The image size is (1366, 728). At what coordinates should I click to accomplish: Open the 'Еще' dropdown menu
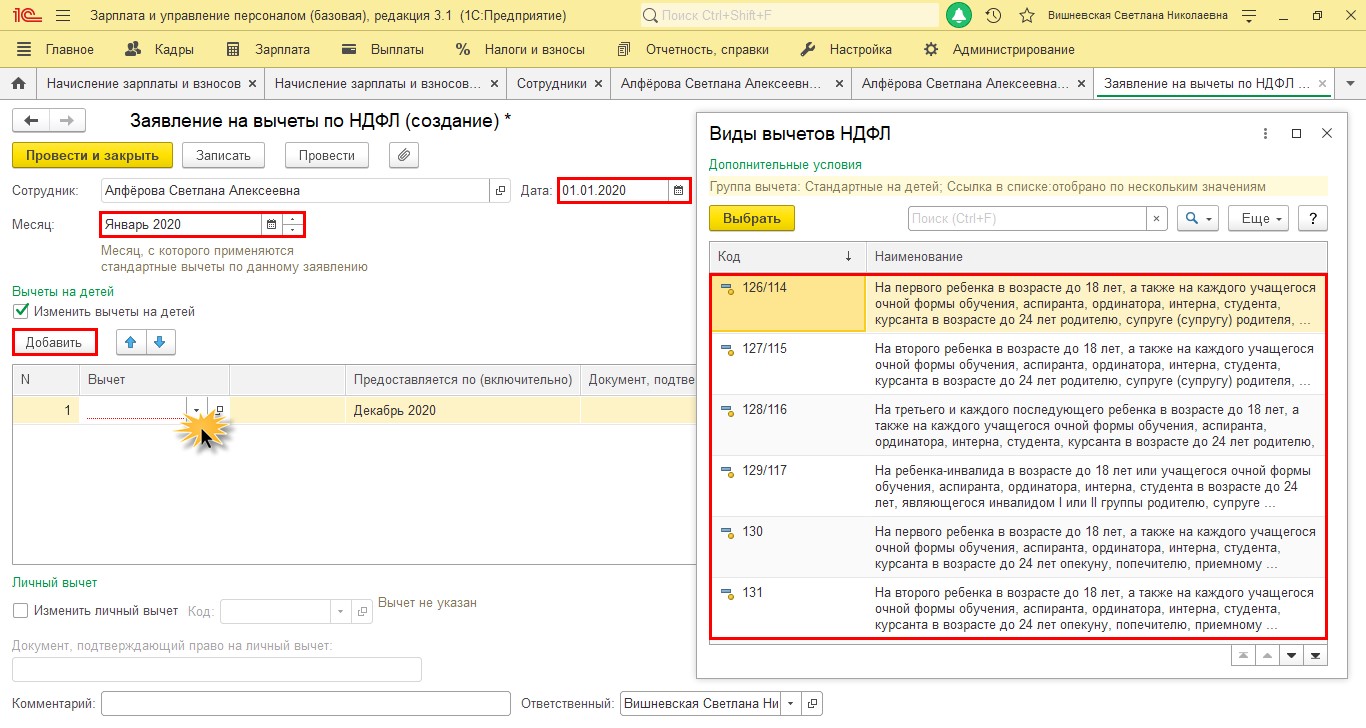(x=1261, y=219)
